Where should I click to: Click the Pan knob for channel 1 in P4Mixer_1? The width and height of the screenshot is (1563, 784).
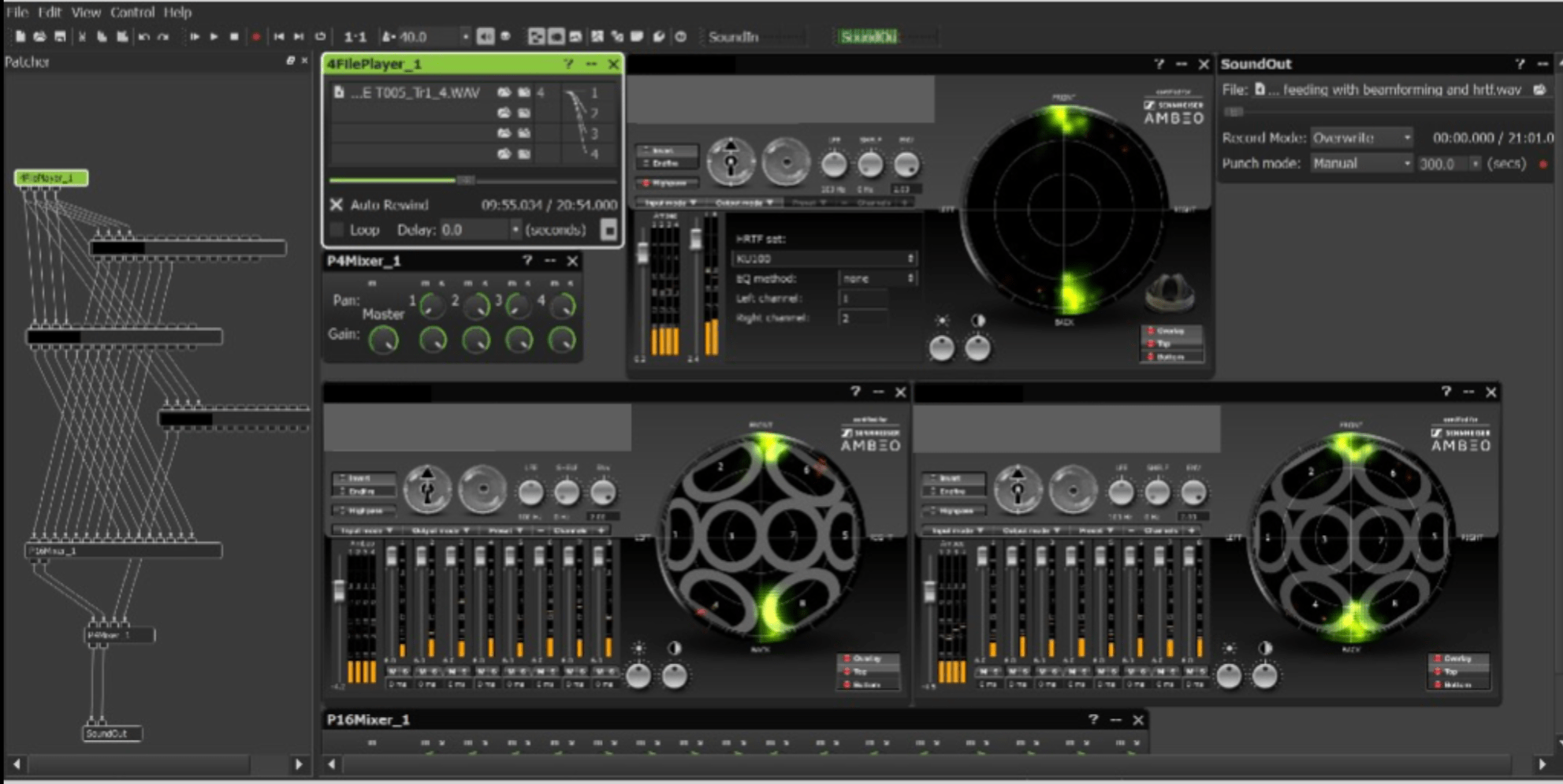[x=431, y=304]
